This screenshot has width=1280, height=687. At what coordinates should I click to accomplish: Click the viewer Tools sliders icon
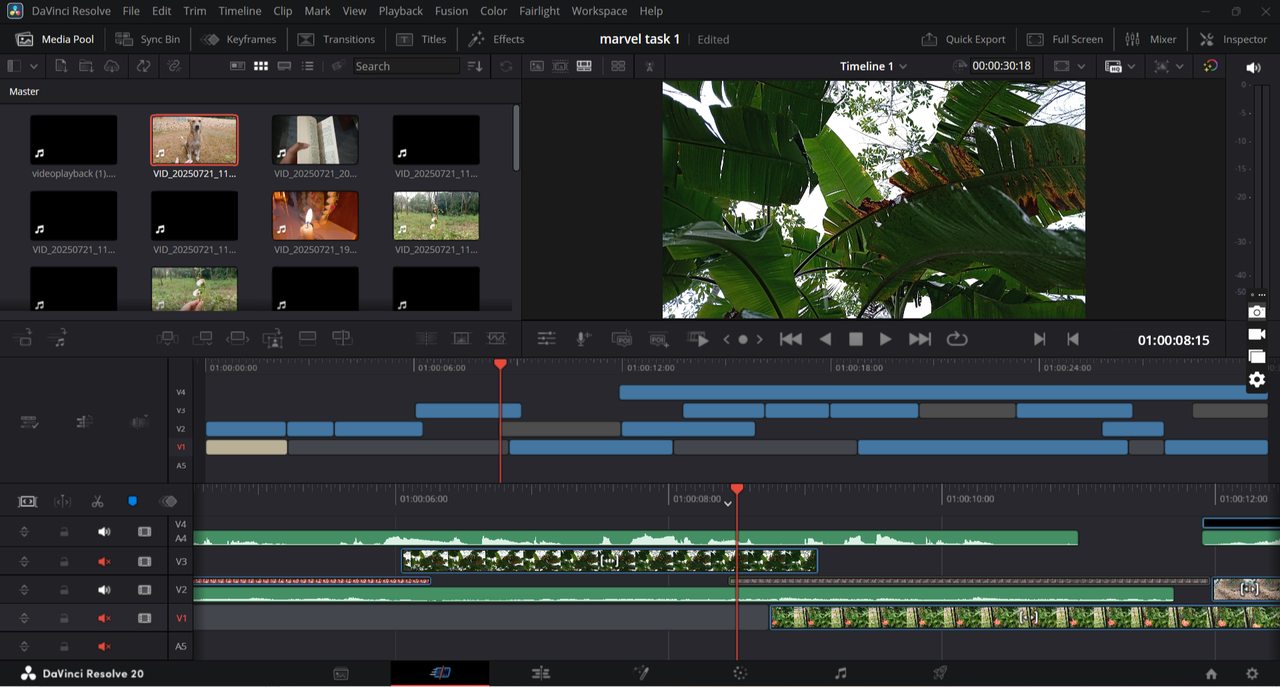(546, 339)
